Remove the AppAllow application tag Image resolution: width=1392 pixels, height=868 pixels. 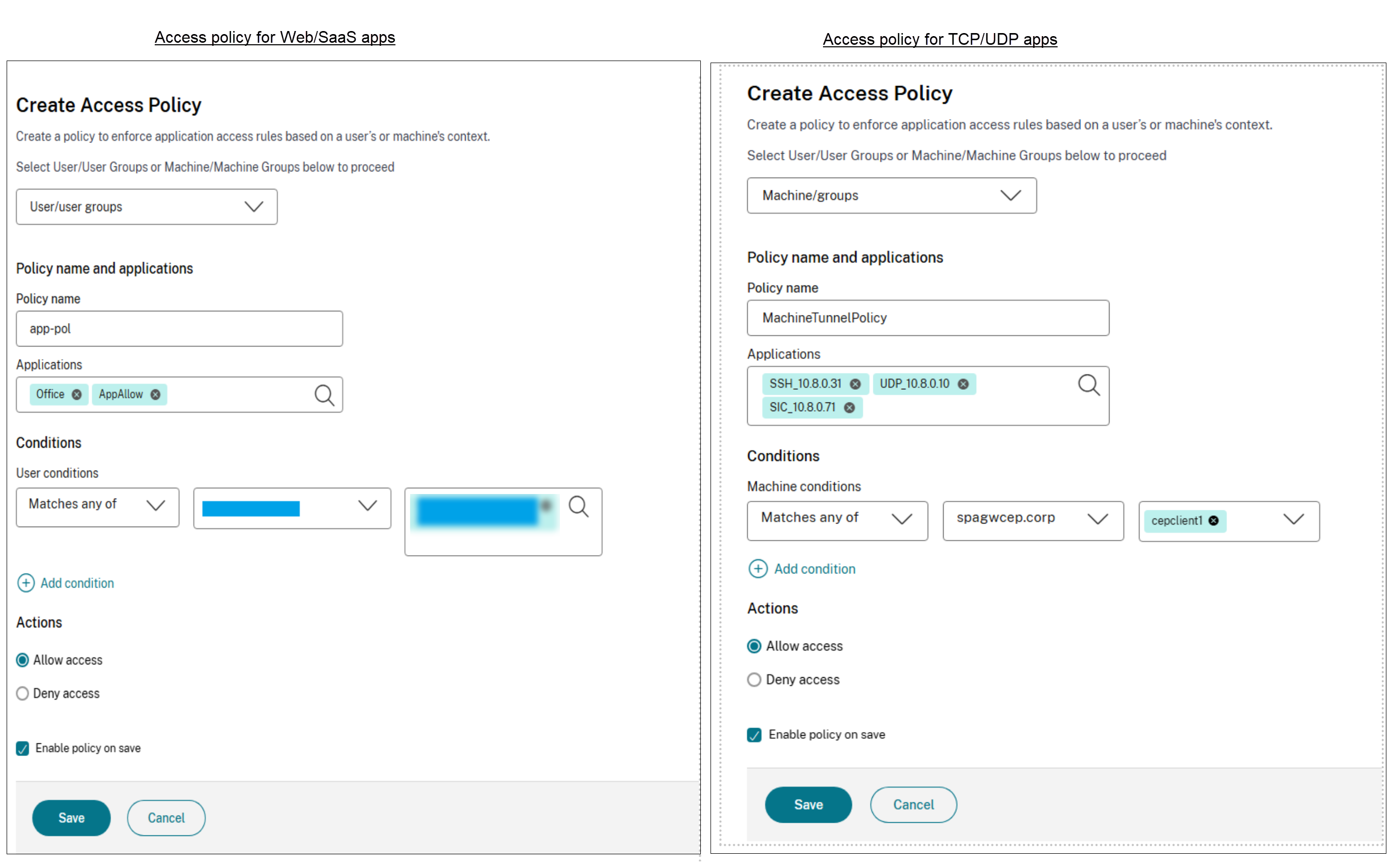[155, 394]
